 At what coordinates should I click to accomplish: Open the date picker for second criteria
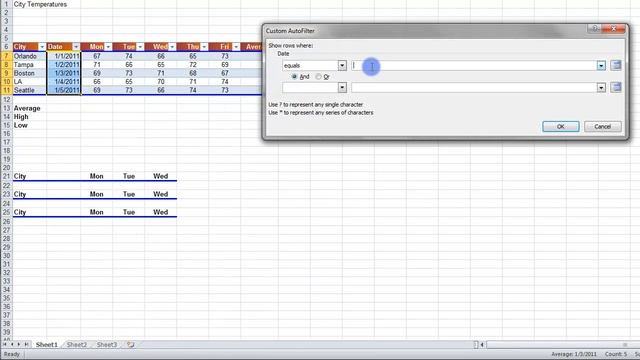coord(616,87)
